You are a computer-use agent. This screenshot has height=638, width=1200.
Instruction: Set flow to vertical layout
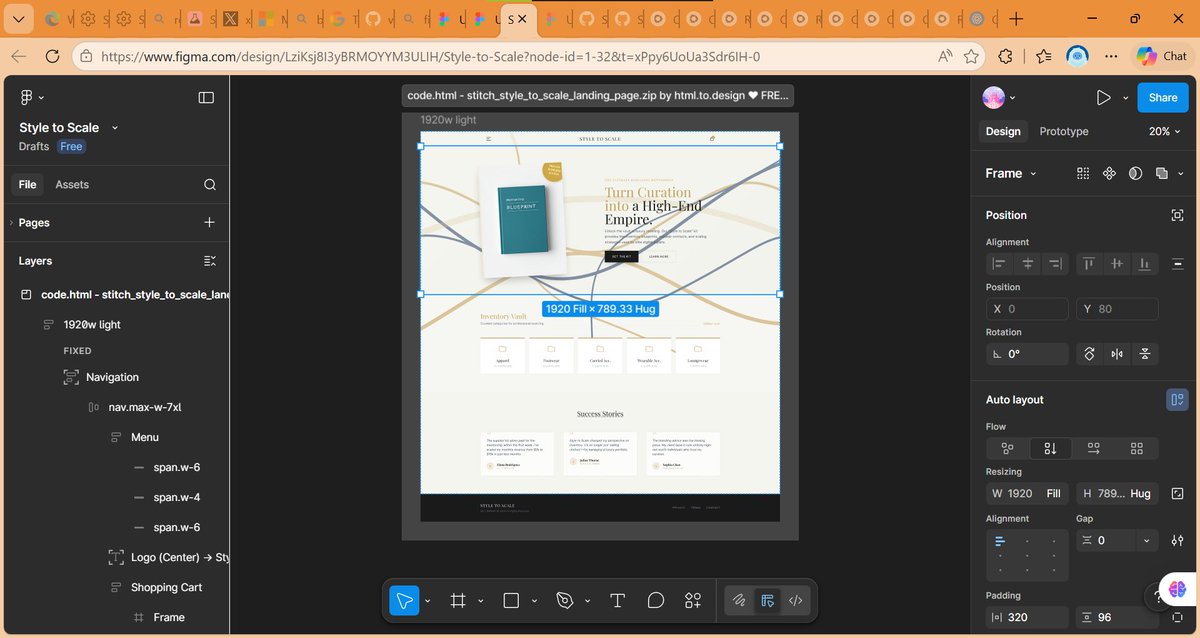[1050, 448]
